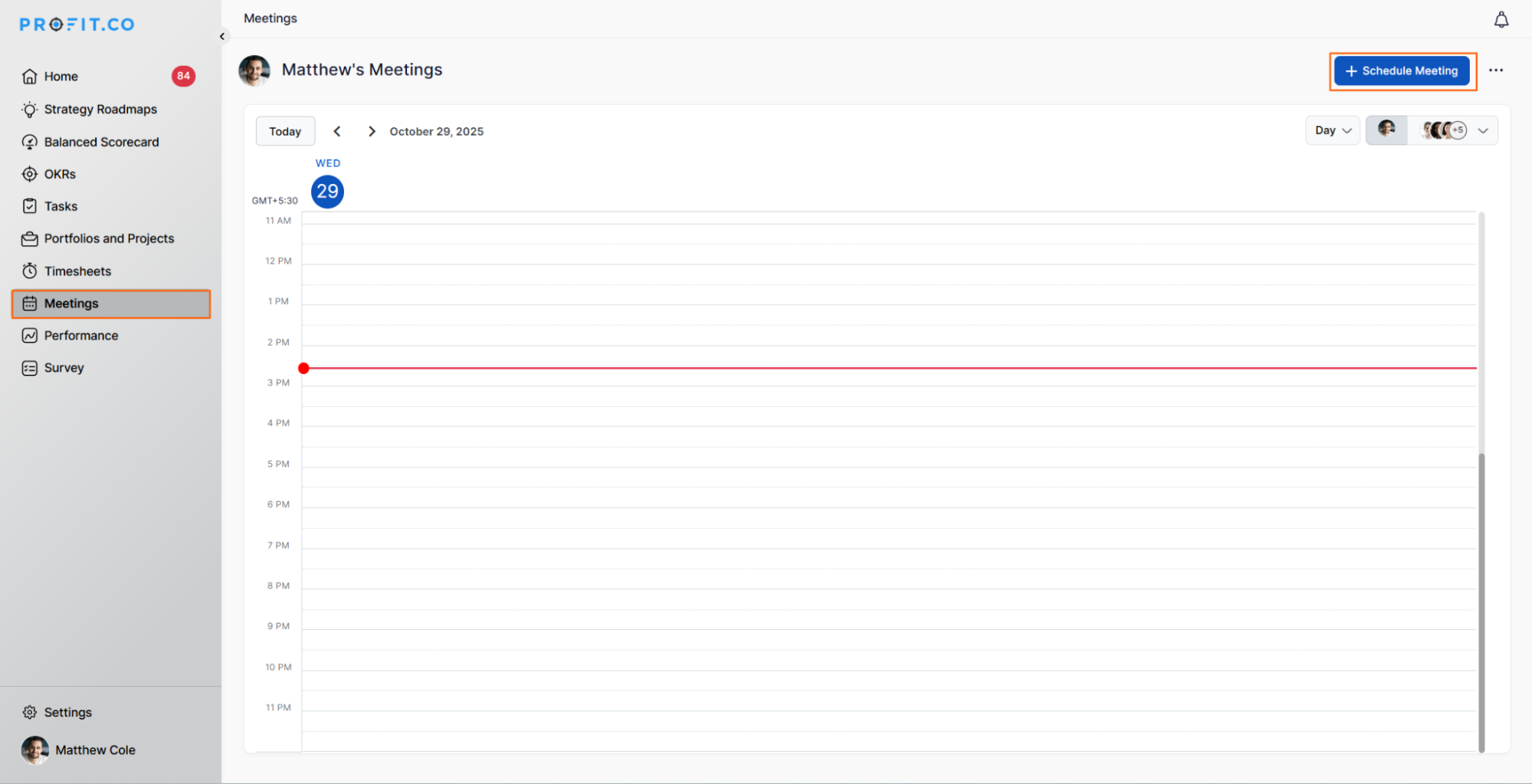Viewport: 1532px width, 784px height.
Task: Click Matthew's avatar beside the Meetings title
Action: pyautogui.click(x=254, y=71)
